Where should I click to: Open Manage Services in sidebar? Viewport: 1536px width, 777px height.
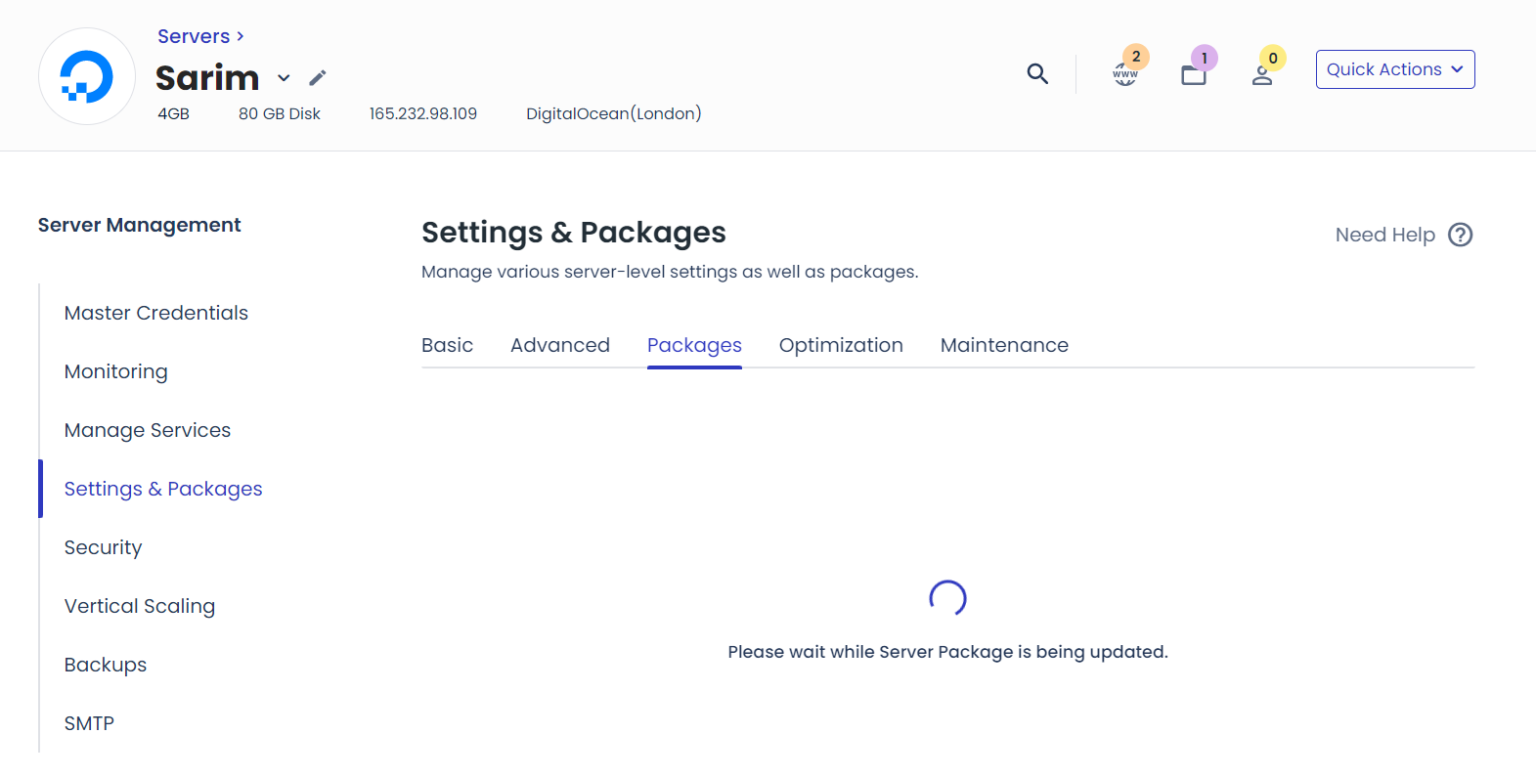click(x=147, y=430)
